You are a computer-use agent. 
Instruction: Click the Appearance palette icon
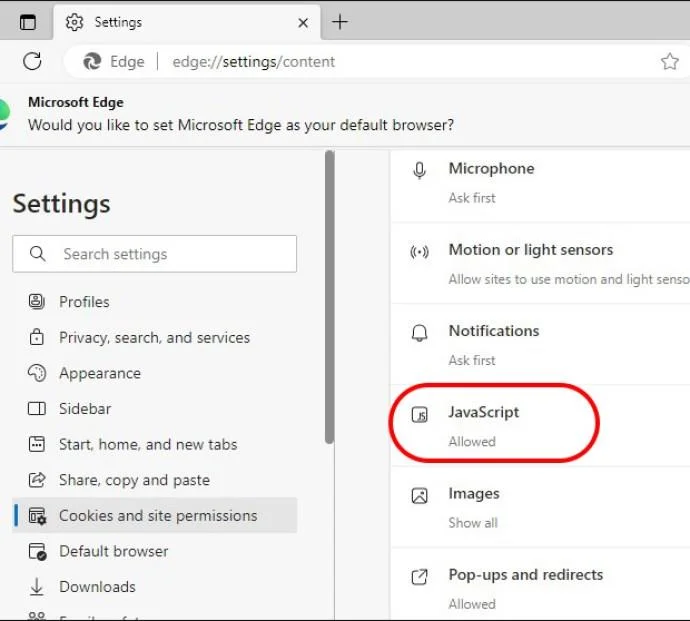pos(37,373)
